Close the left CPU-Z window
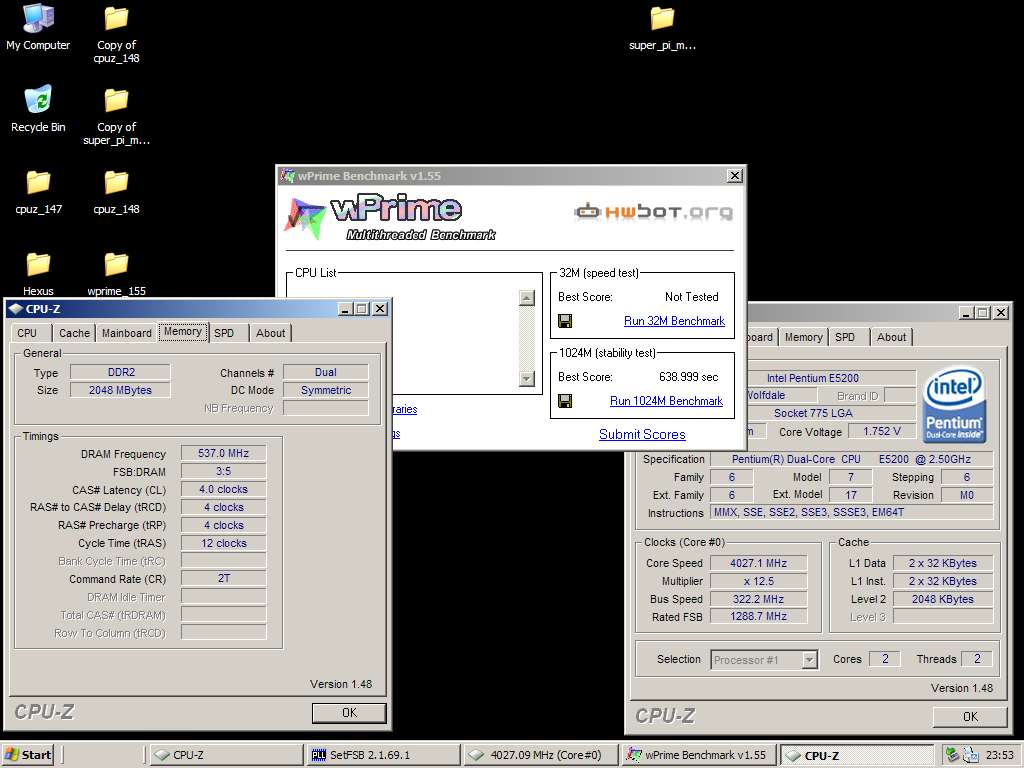The image size is (1024, 768). 380,309
